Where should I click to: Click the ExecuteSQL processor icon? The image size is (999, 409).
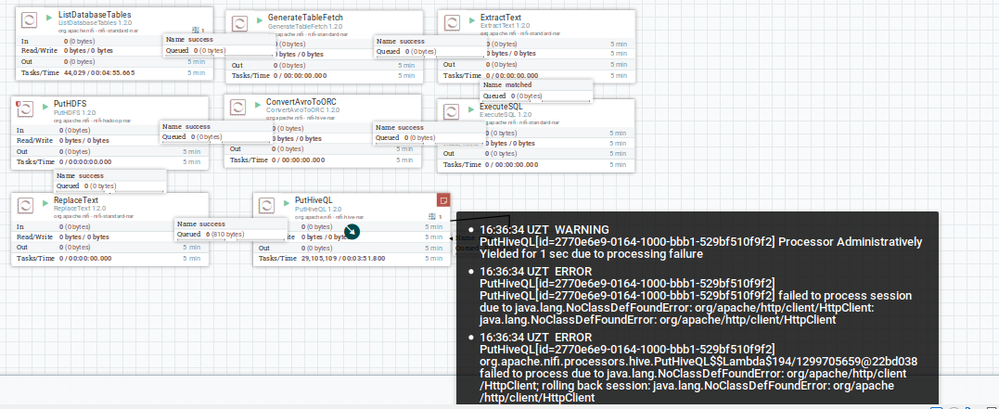pyautogui.click(x=452, y=111)
